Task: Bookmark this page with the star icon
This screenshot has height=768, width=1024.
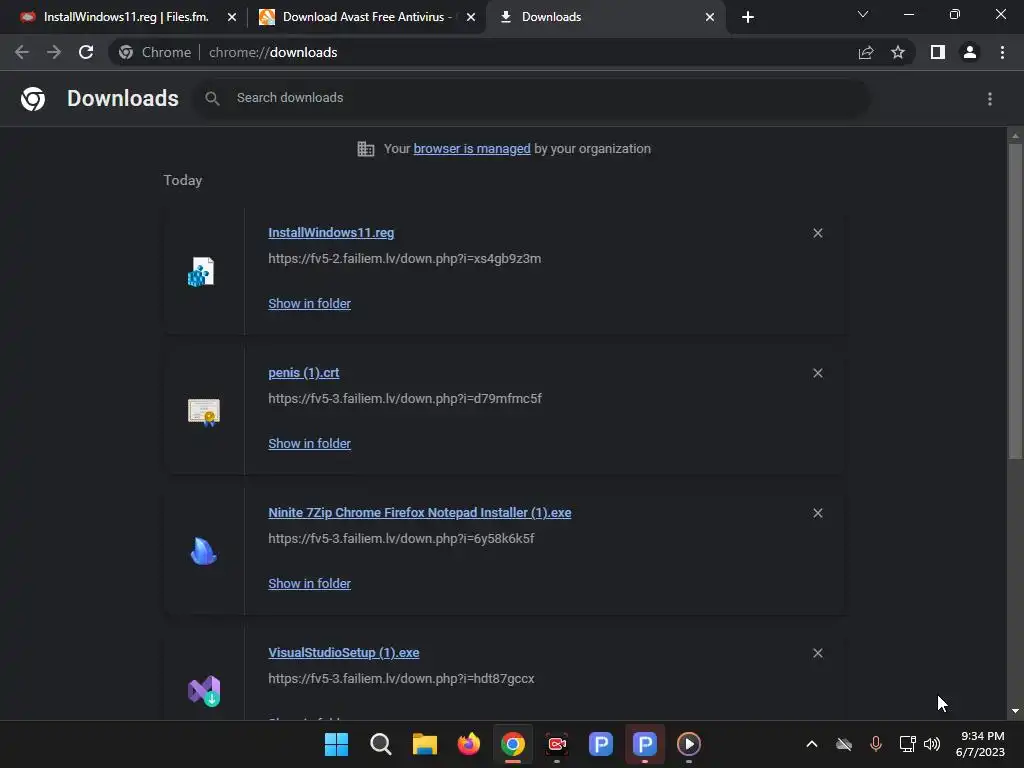Action: click(898, 52)
